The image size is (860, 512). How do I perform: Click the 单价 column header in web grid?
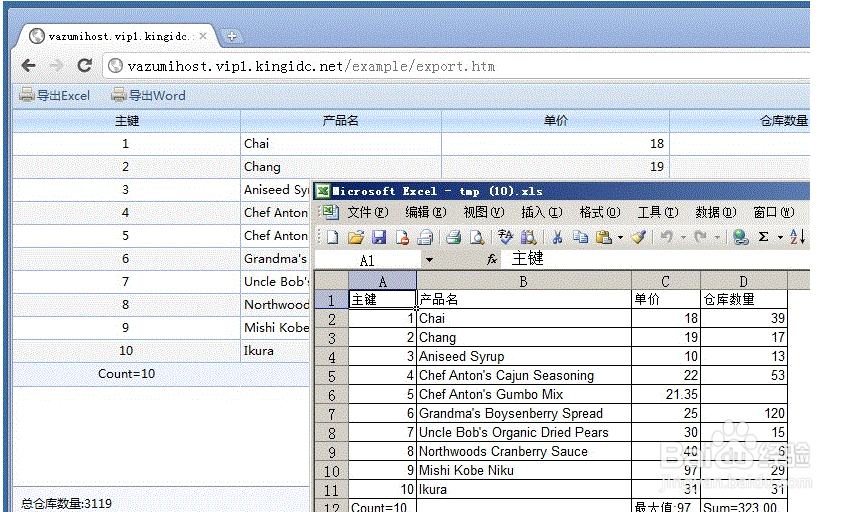[556, 121]
